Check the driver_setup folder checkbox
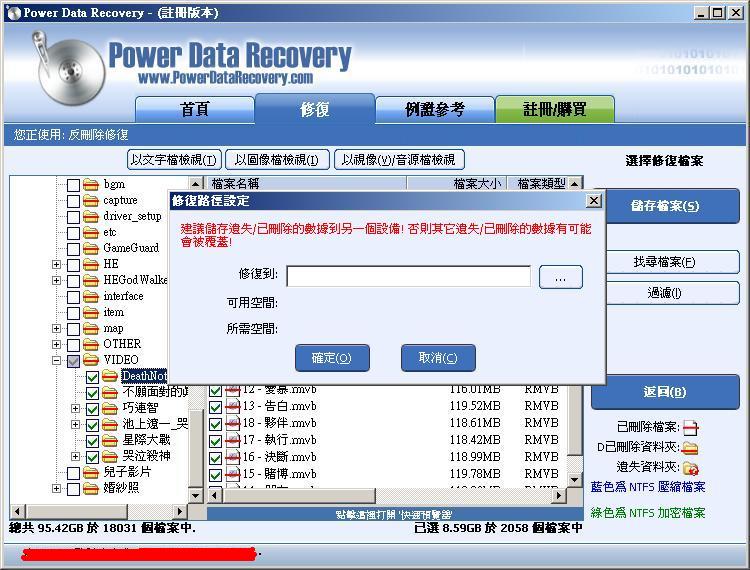 tap(73, 217)
